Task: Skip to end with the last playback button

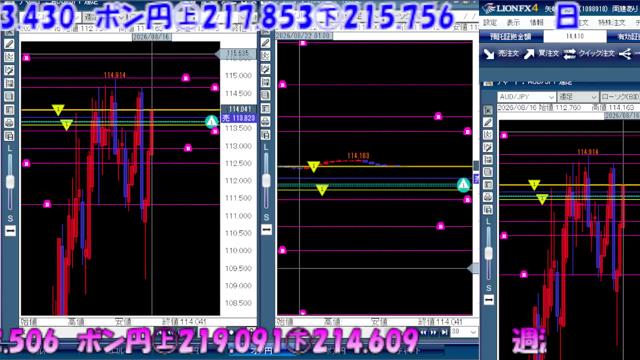Action: (444, 333)
